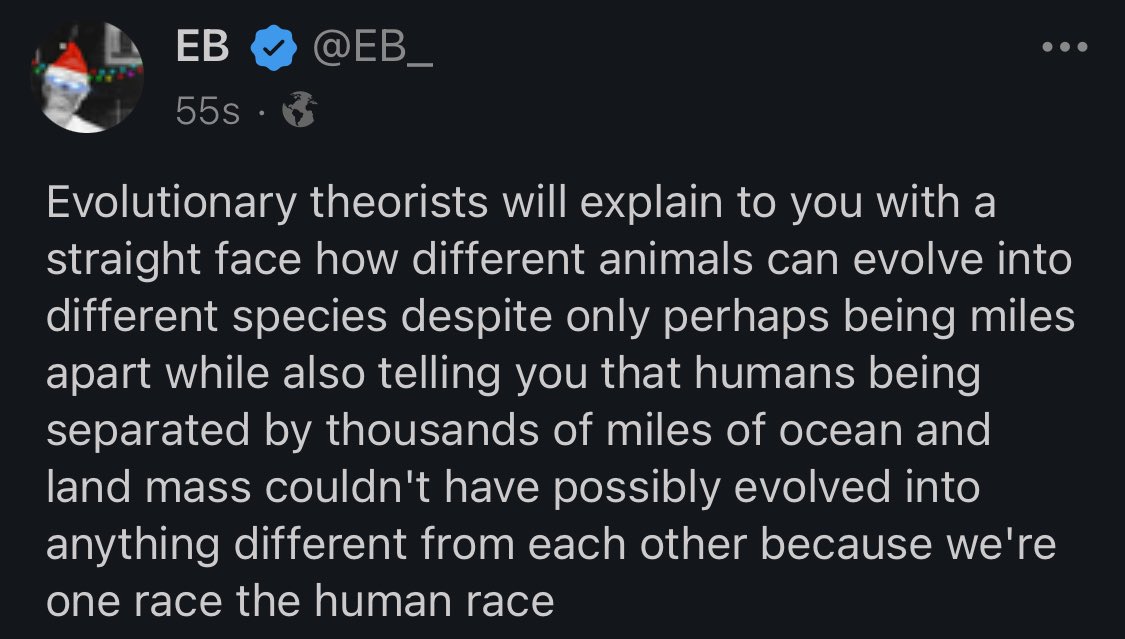The width and height of the screenshot is (1125, 639).
Task: Open the post via the 55s timestamp
Action: point(207,113)
